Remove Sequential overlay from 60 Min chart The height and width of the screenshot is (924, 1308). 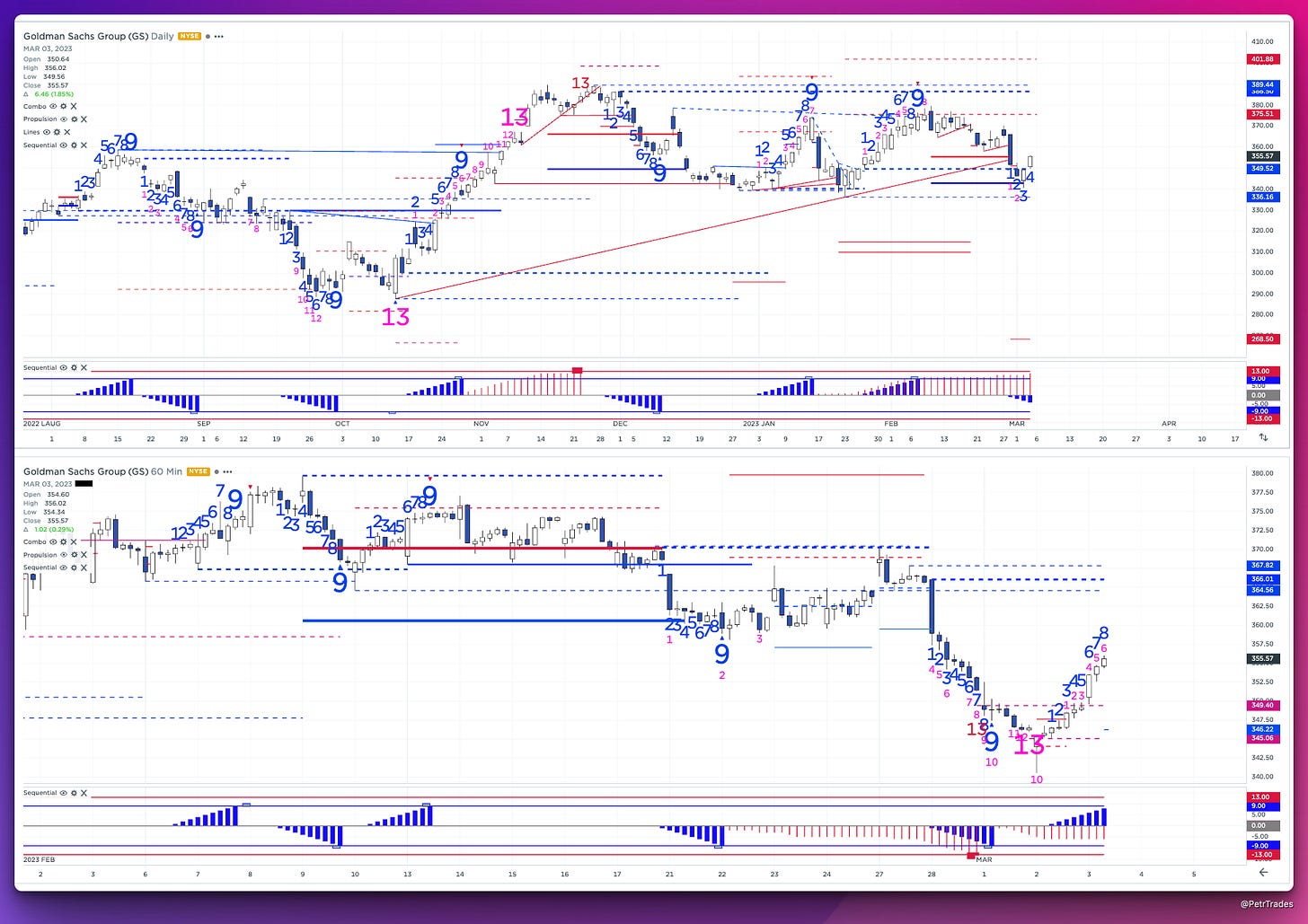pos(84,568)
